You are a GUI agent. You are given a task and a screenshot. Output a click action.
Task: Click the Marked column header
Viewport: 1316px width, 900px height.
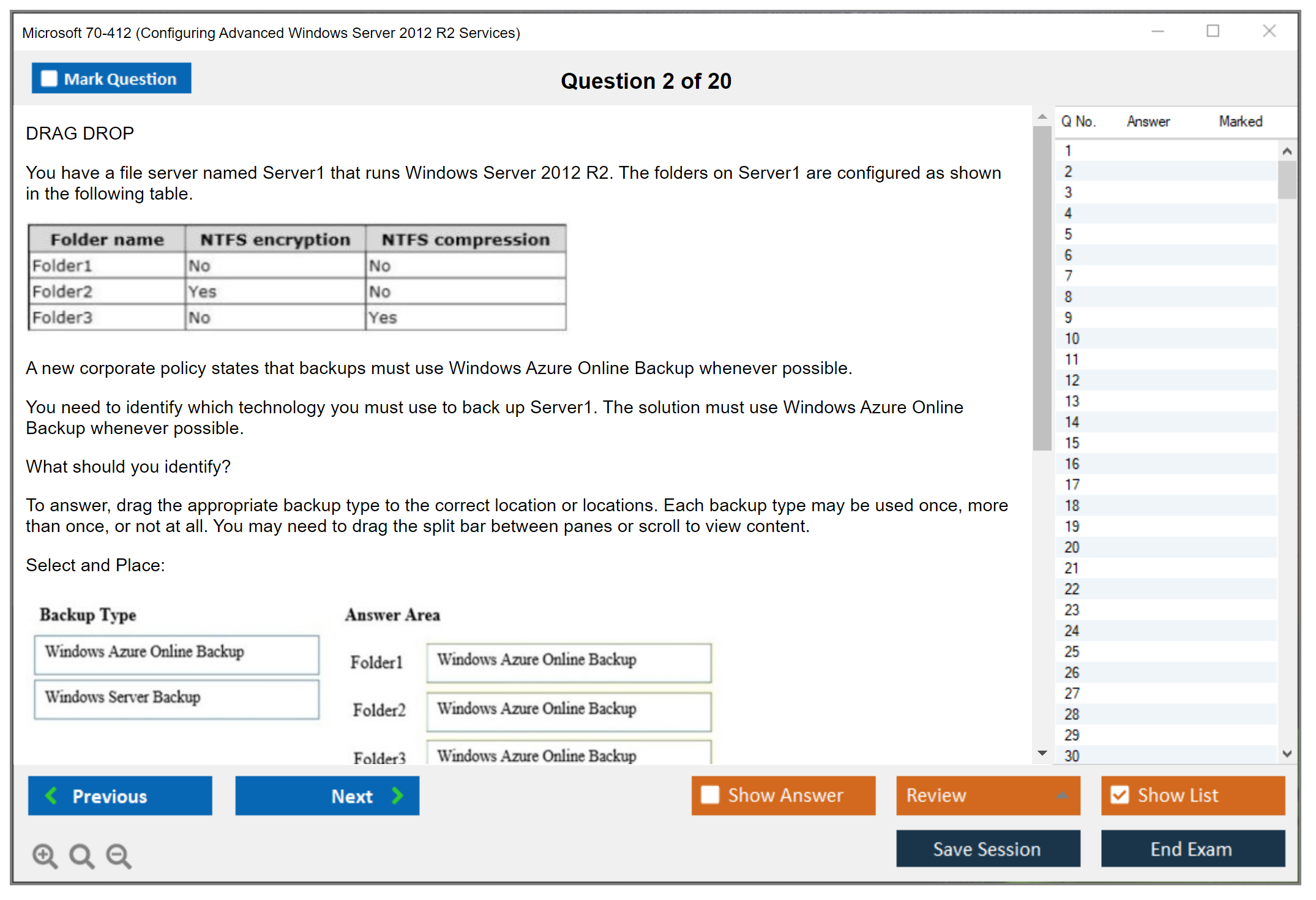(x=1240, y=122)
